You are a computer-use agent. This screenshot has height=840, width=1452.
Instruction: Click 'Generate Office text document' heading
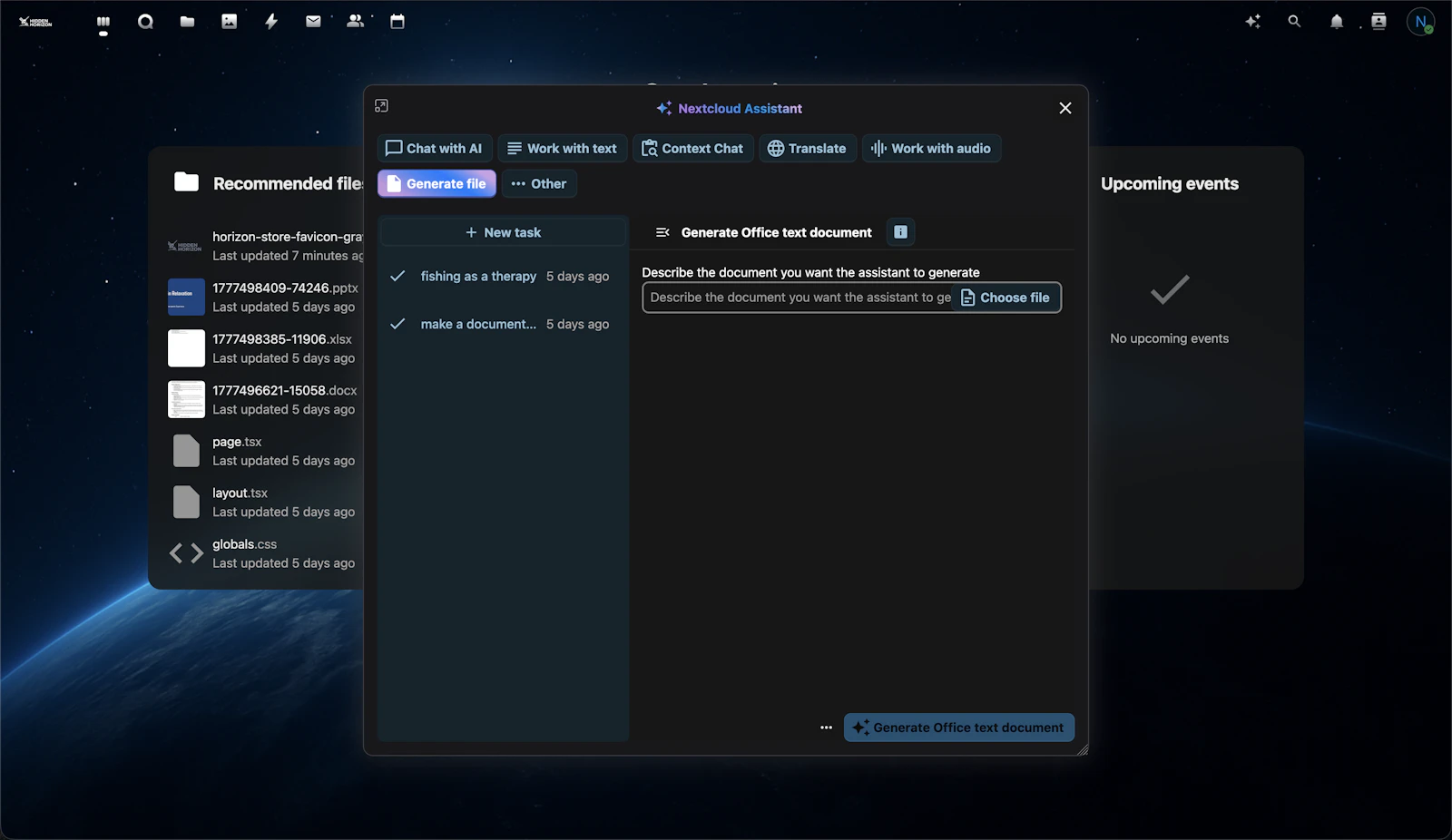click(776, 233)
